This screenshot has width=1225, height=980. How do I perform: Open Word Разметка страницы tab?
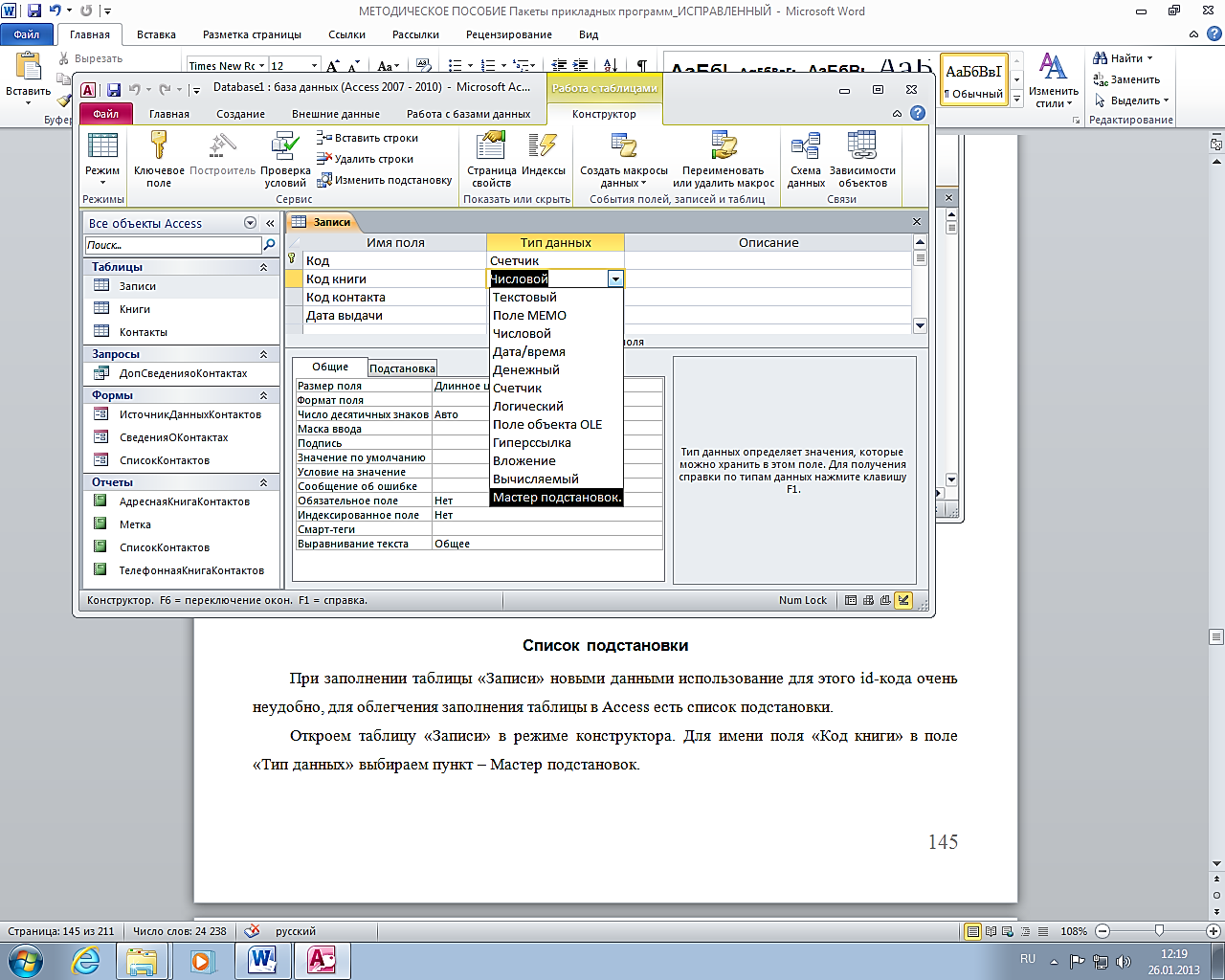[252, 34]
